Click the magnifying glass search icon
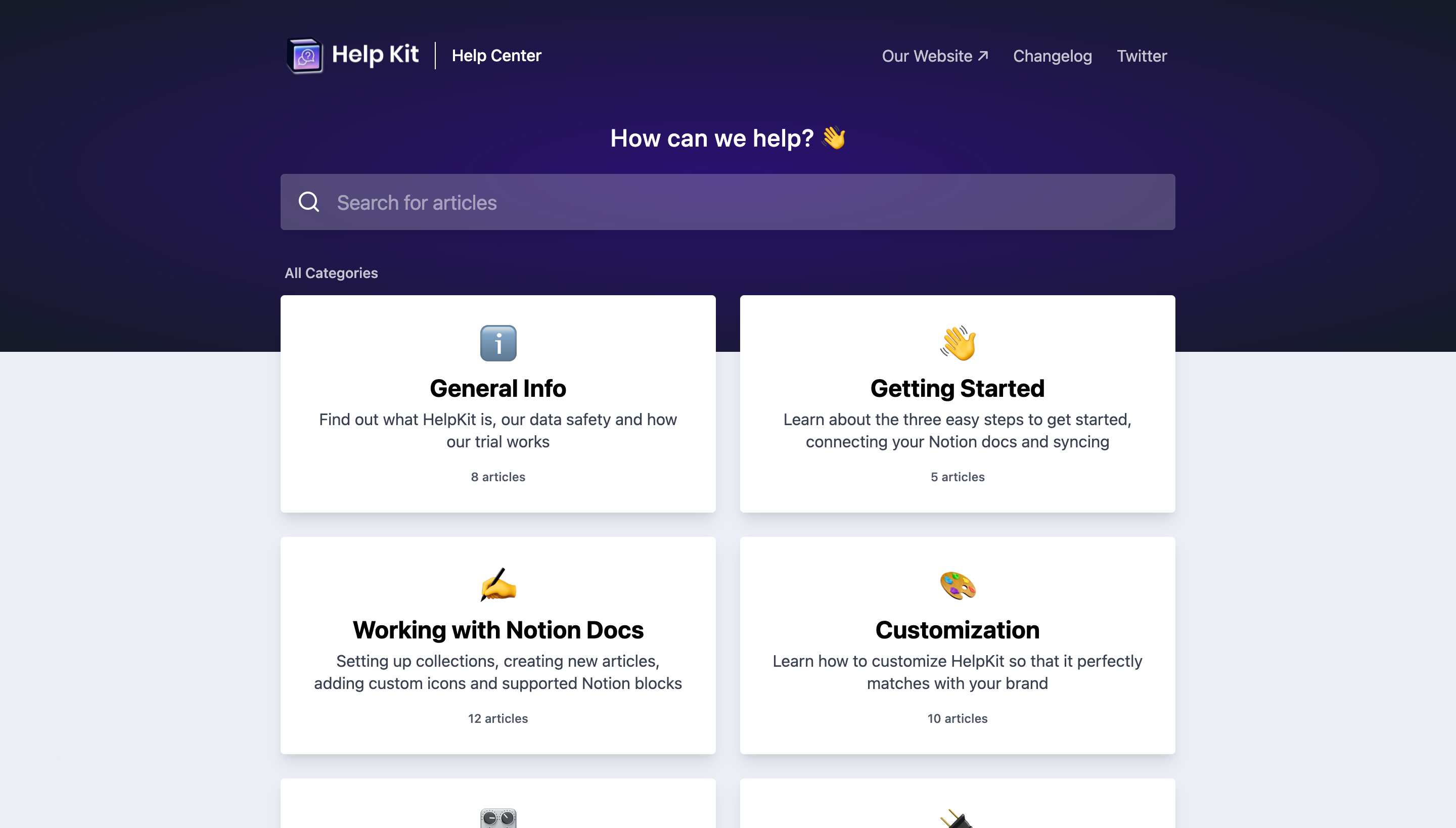 309,201
